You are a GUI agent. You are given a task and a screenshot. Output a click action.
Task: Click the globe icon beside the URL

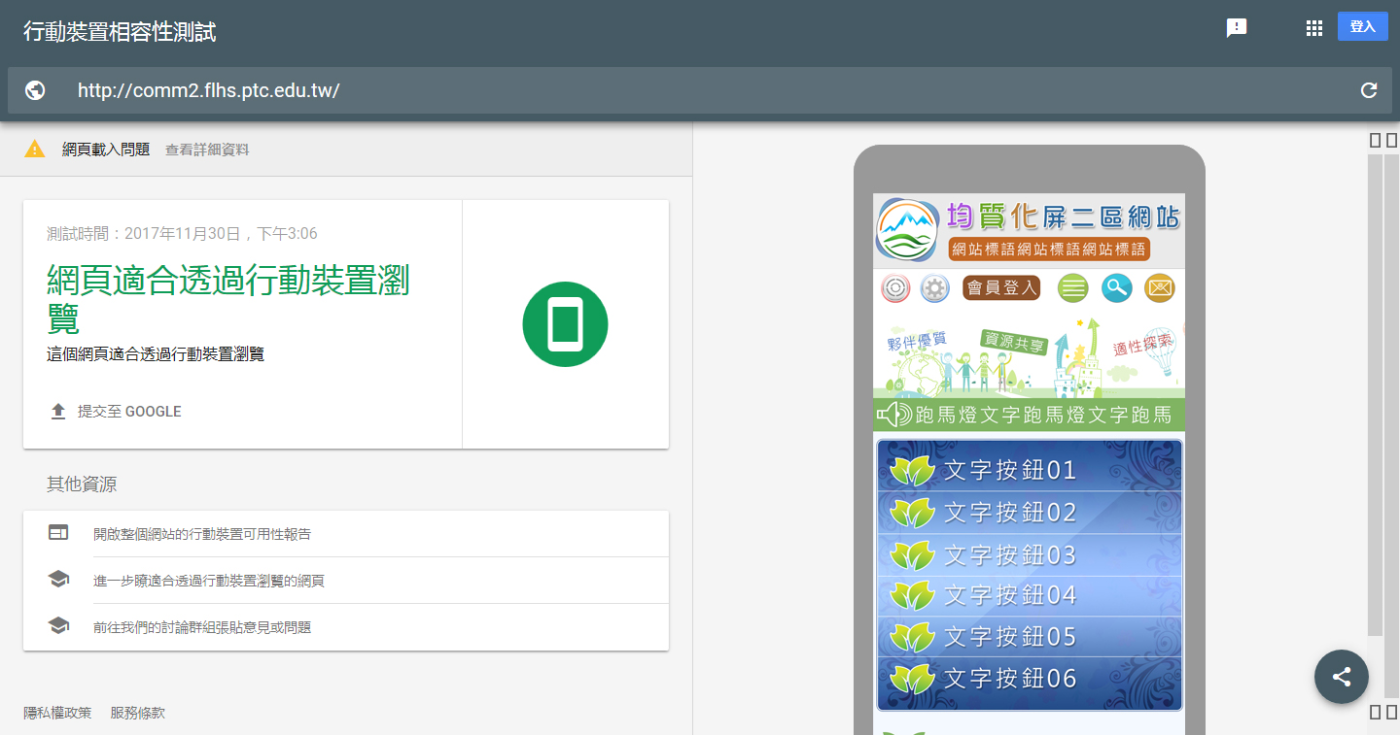[x=35, y=91]
